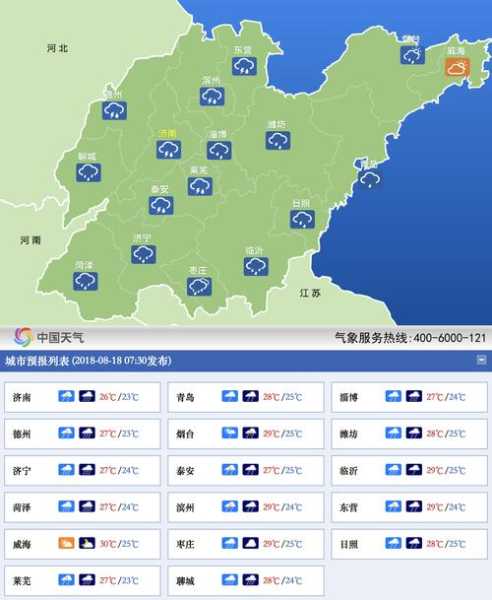Click the 东营 city name in the list
This screenshot has width=492, height=600.
coord(349,507)
